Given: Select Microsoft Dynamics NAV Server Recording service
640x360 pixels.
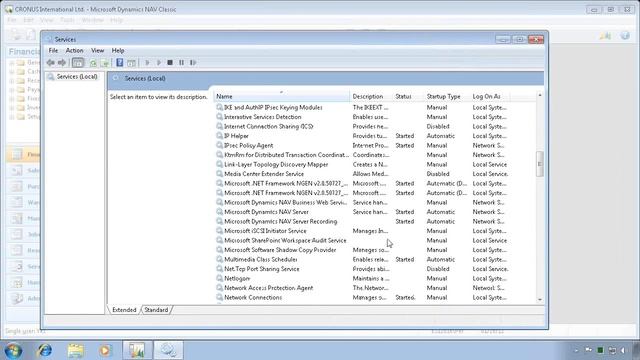Looking at the screenshot, I should (362, 221).
